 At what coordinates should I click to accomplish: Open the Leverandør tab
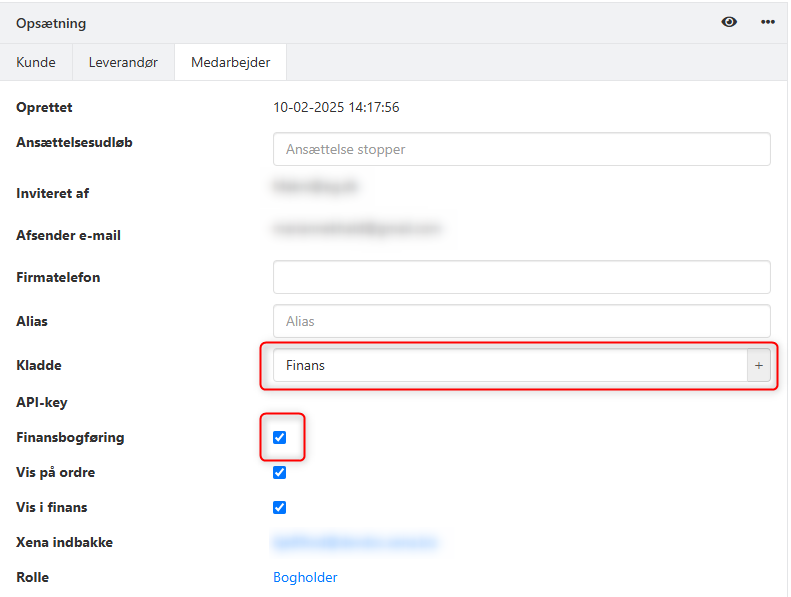[124, 62]
